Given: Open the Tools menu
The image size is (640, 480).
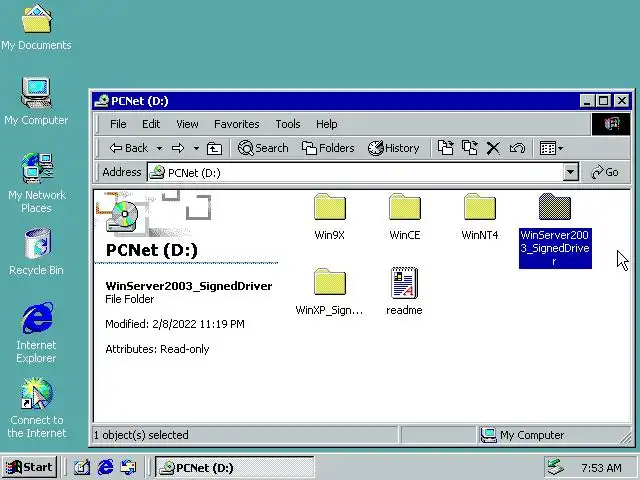Looking at the screenshot, I should 288,124.
